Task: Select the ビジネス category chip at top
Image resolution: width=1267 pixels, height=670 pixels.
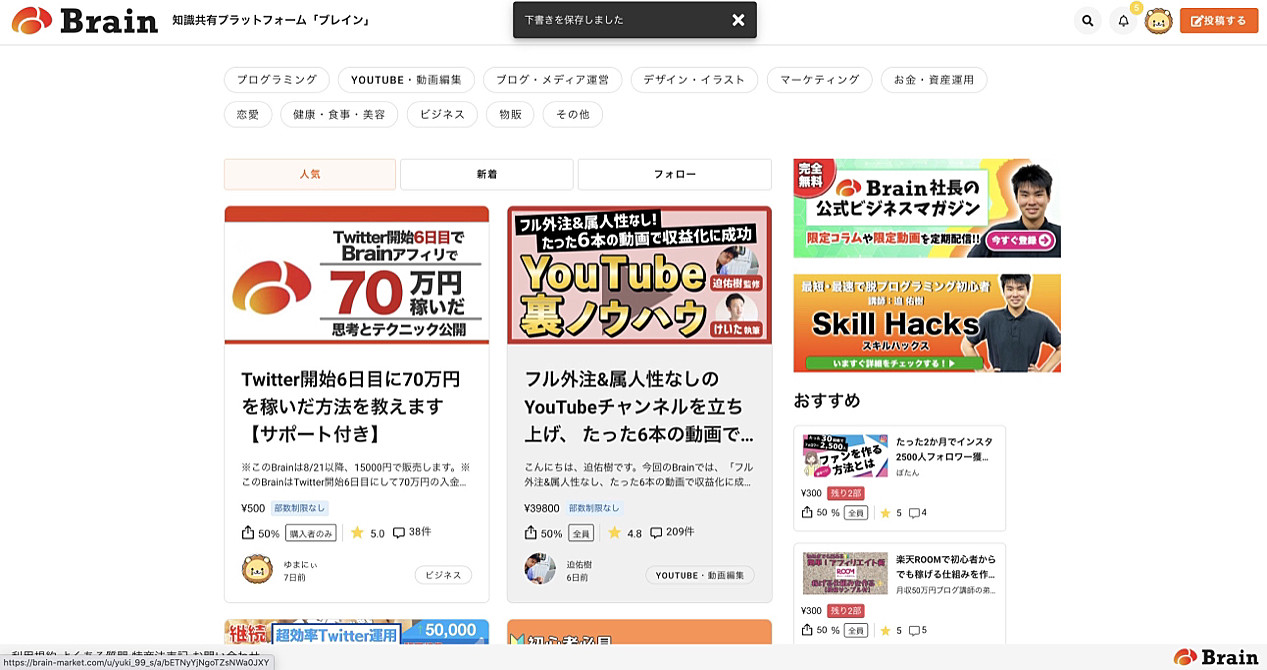Action: [442, 115]
